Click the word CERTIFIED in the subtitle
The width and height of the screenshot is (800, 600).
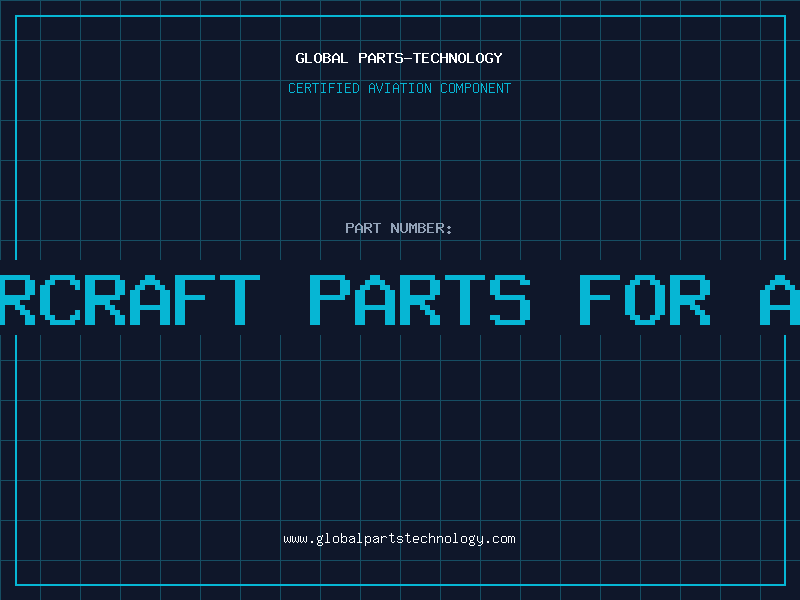(x=324, y=88)
